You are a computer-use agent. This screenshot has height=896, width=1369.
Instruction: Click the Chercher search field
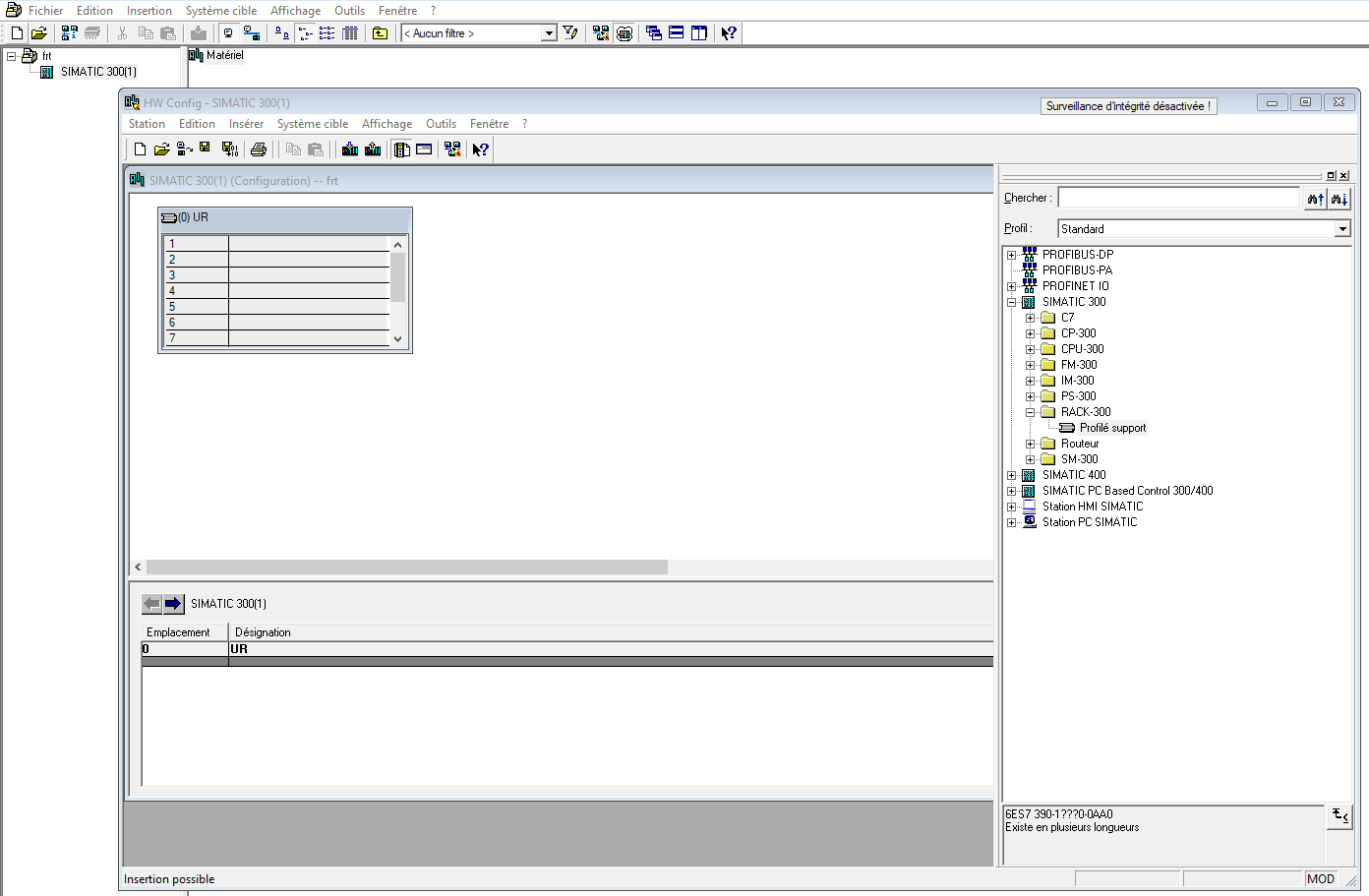tap(1179, 198)
